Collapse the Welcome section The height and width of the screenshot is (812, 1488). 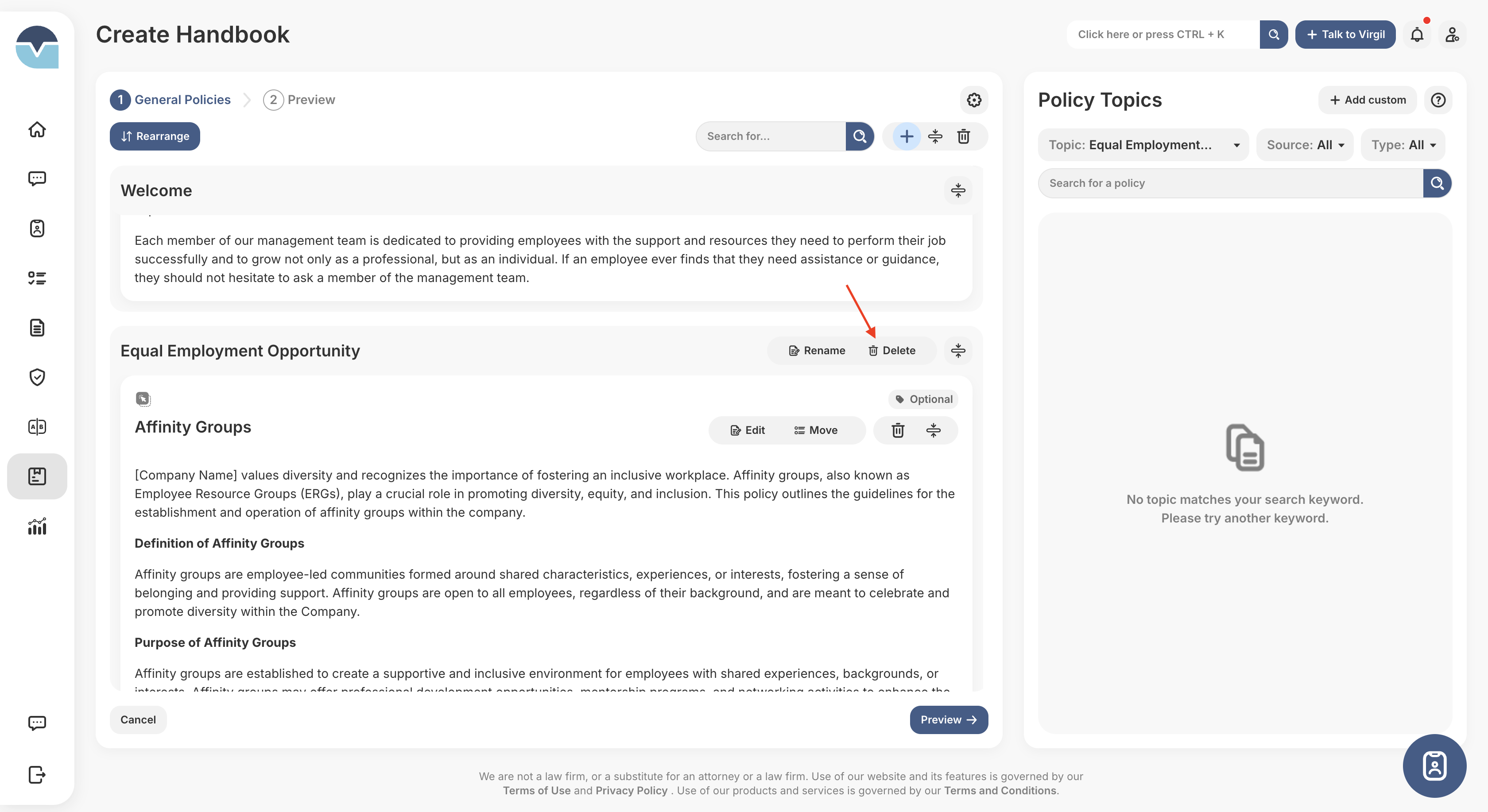click(x=958, y=190)
